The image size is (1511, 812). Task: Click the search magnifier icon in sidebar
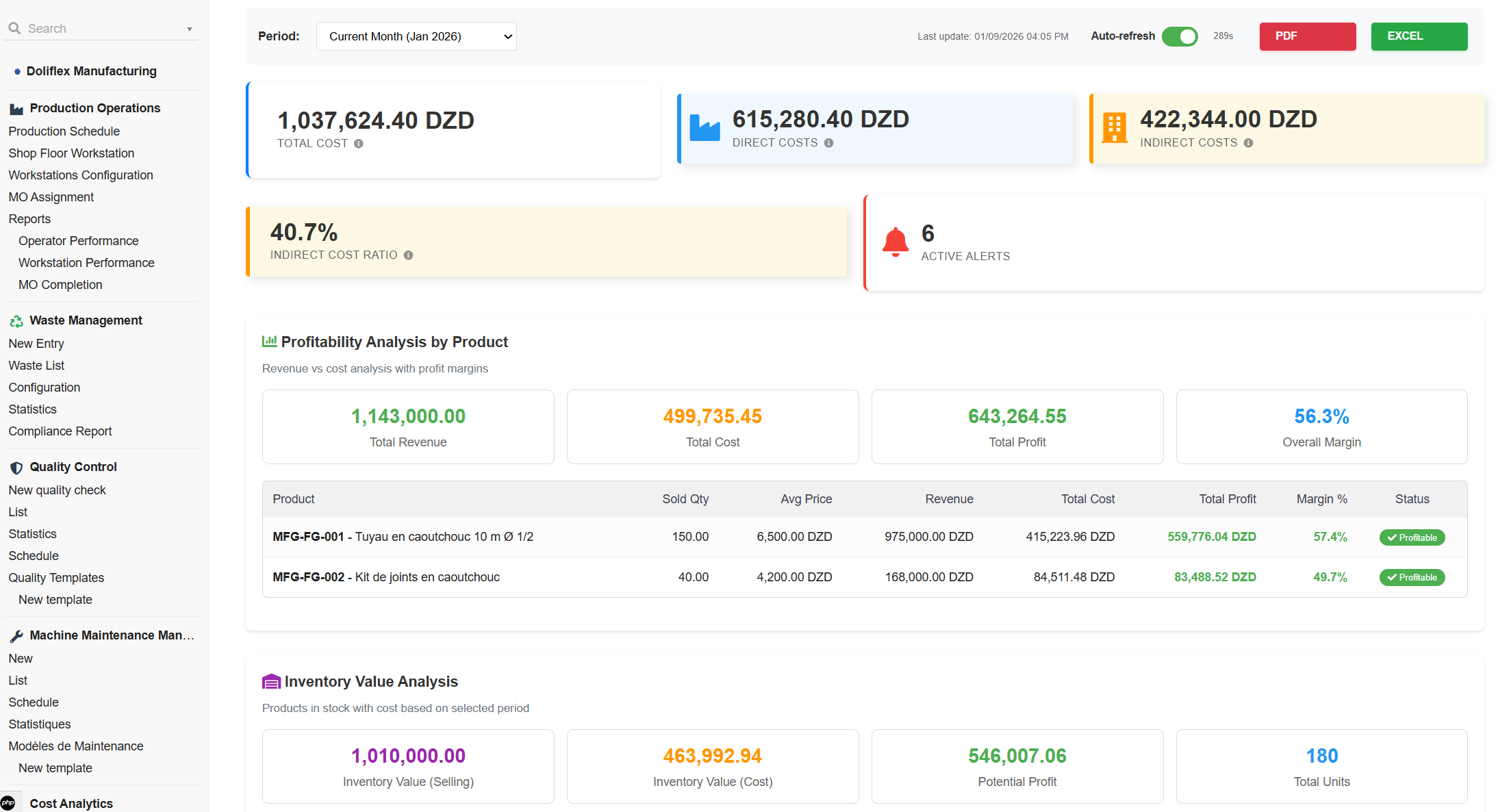(14, 29)
